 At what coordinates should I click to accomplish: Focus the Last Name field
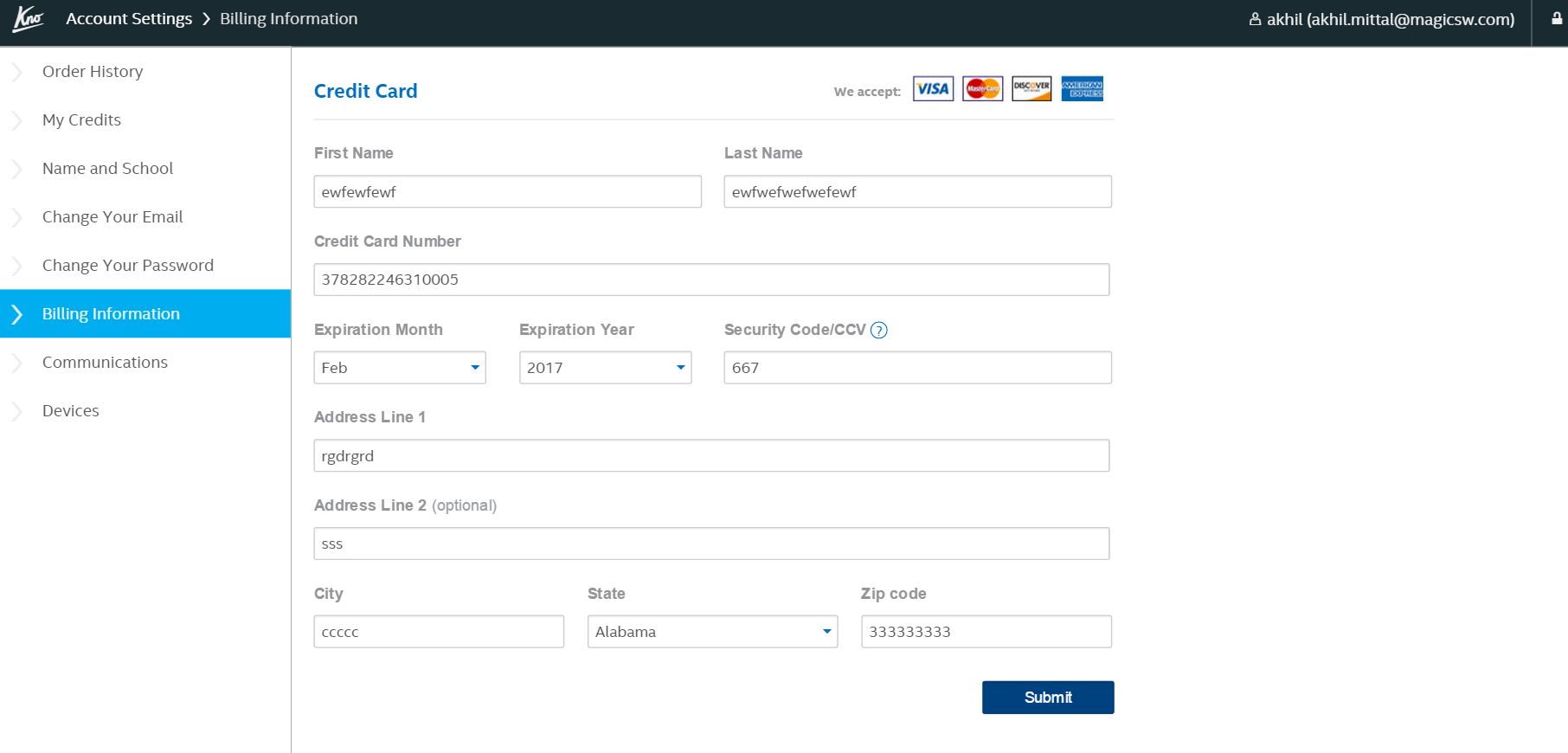(x=918, y=192)
